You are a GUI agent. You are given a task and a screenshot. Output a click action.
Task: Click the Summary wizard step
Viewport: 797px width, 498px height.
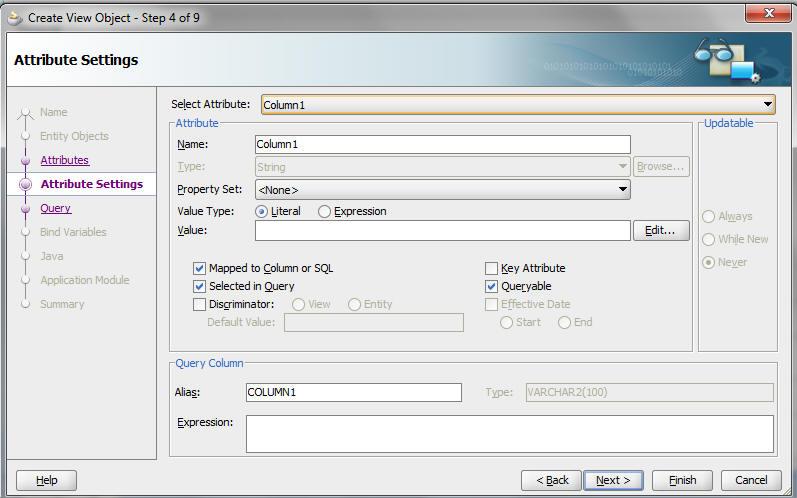(62, 304)
